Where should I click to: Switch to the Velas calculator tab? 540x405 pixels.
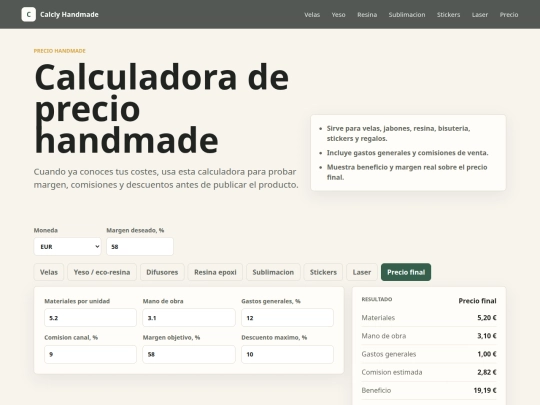[x=49, y=272]
